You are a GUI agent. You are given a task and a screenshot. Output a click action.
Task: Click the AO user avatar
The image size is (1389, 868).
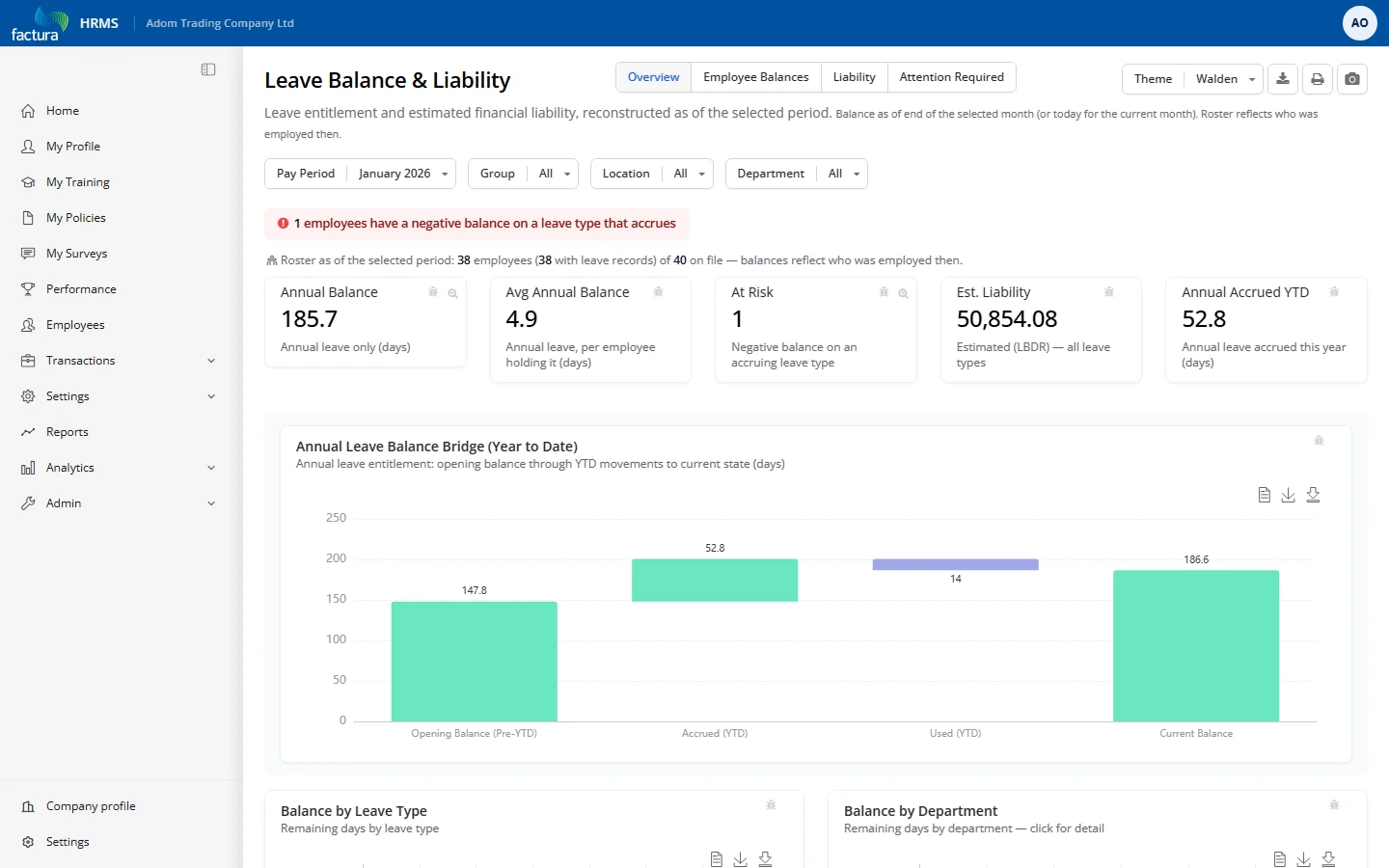(1359, 23)
